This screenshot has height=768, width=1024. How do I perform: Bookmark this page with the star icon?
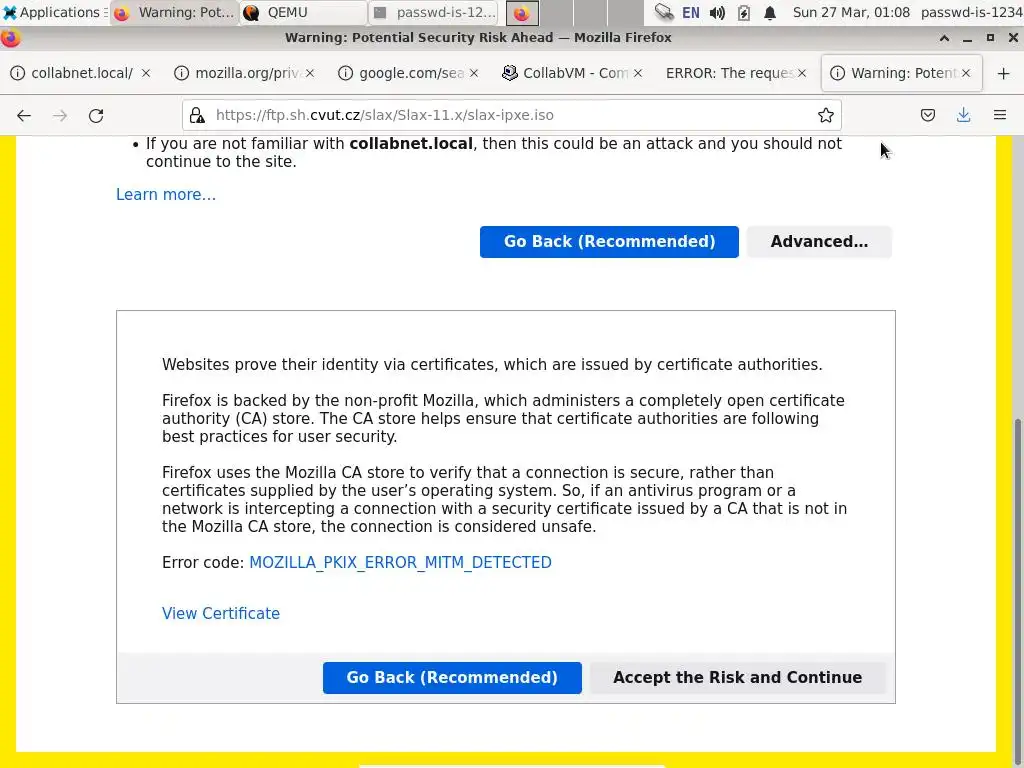coord(825,116)
